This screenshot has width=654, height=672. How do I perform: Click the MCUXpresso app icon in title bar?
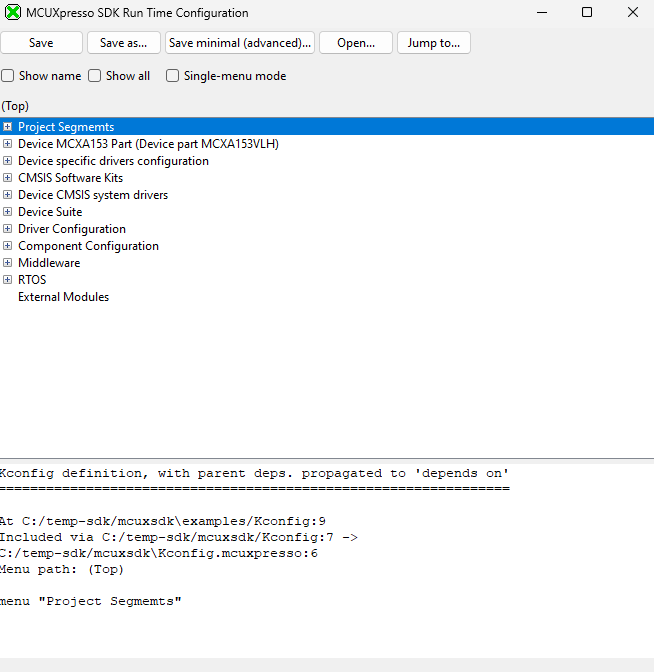[x=13, y=12]
